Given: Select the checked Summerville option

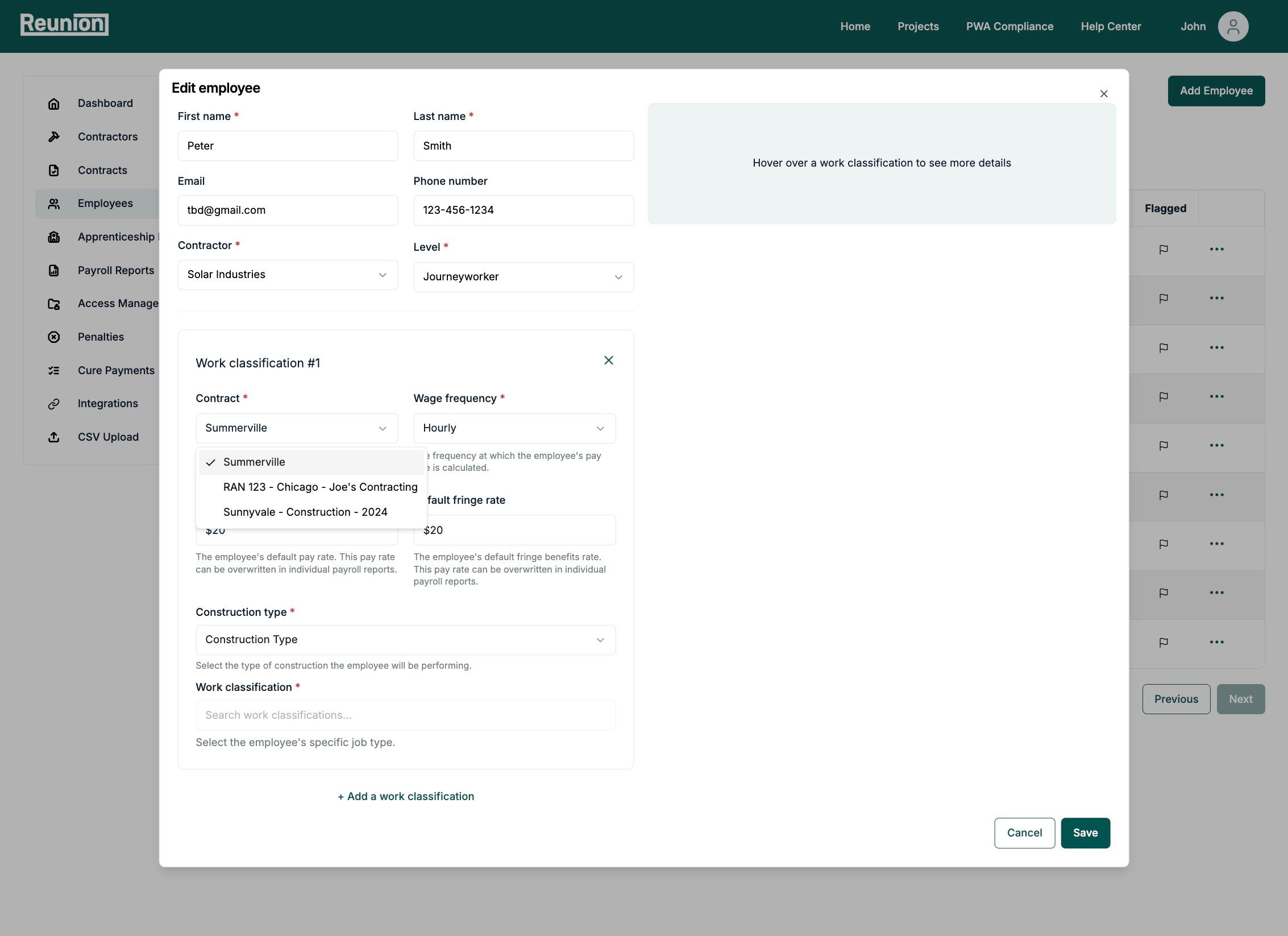Looking at the screenshot, I should point(254,462).
